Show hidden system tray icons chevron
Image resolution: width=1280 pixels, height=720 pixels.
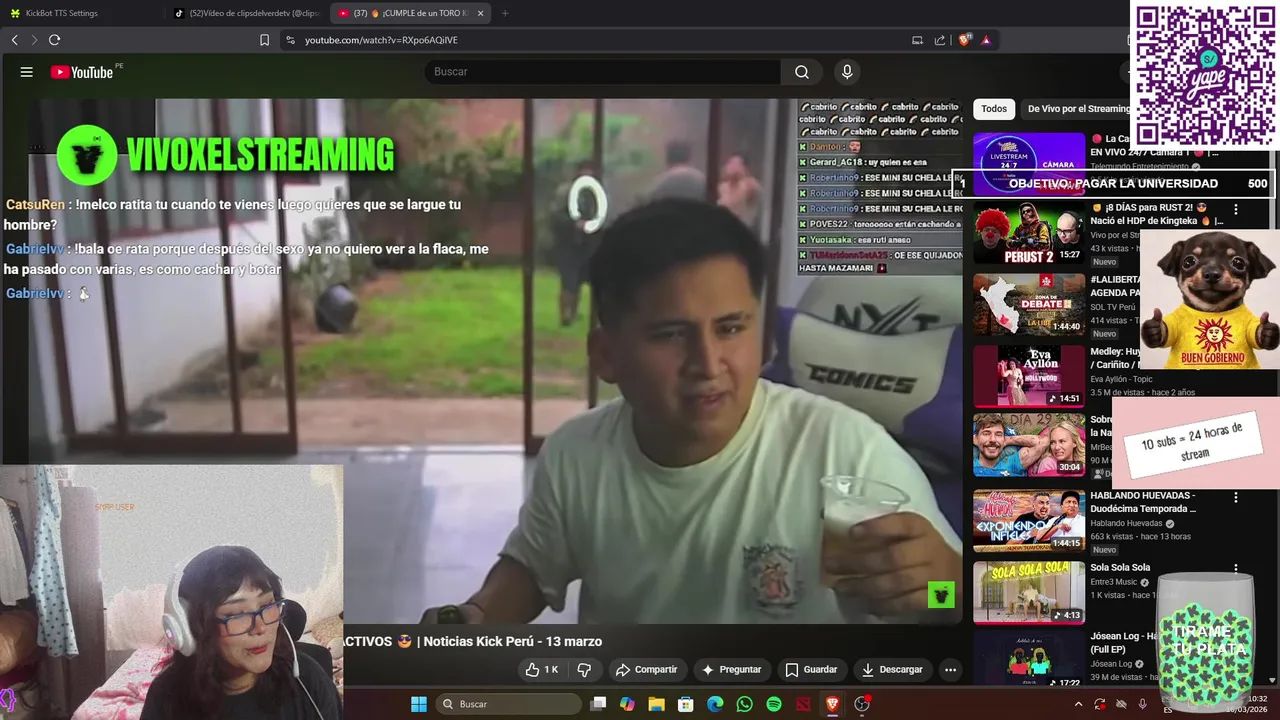coord(1078,704)
